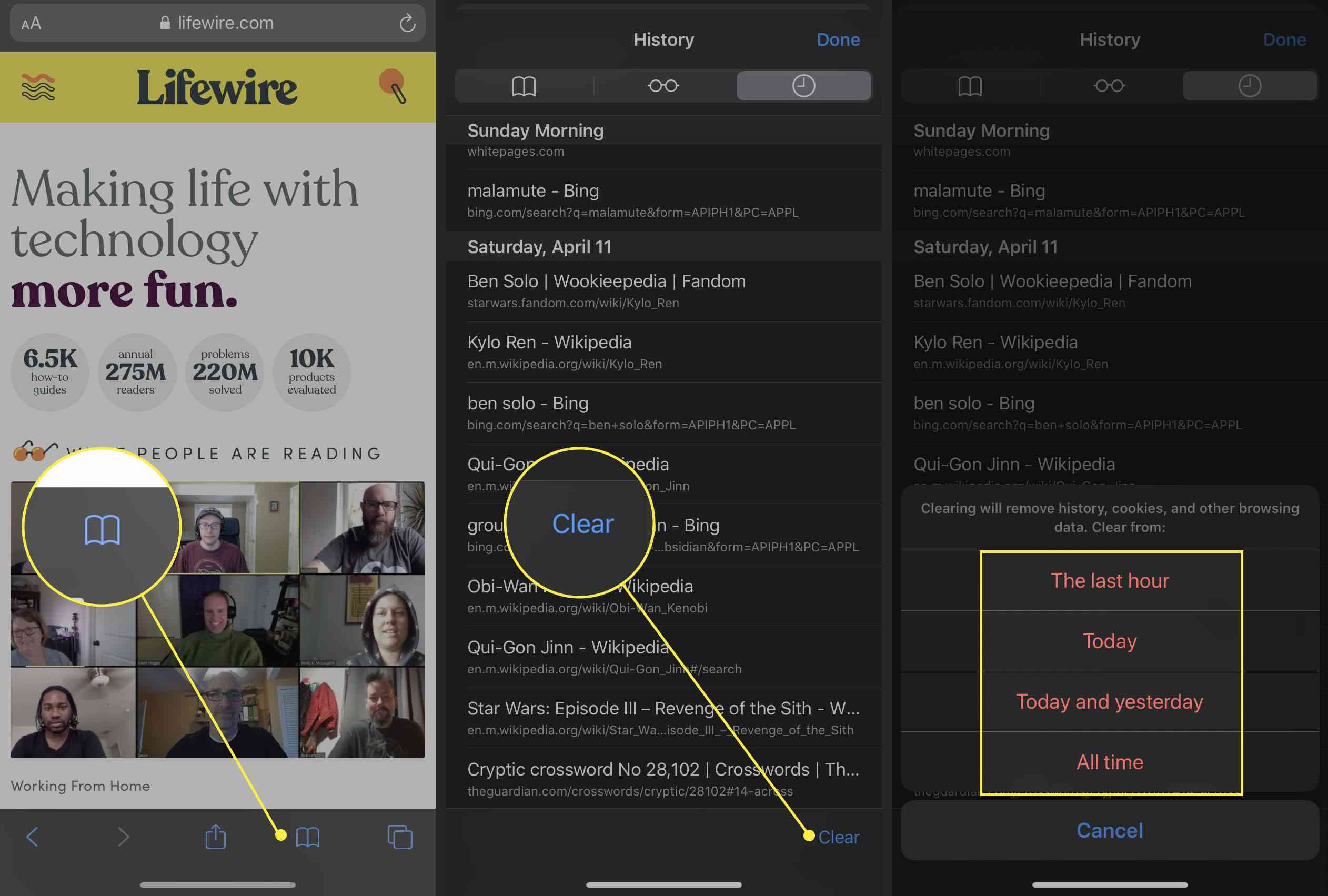Open malamute - Bing entry in middle panel
Viewport: 1328px width, 896px height.
click(x=663, y=200)
